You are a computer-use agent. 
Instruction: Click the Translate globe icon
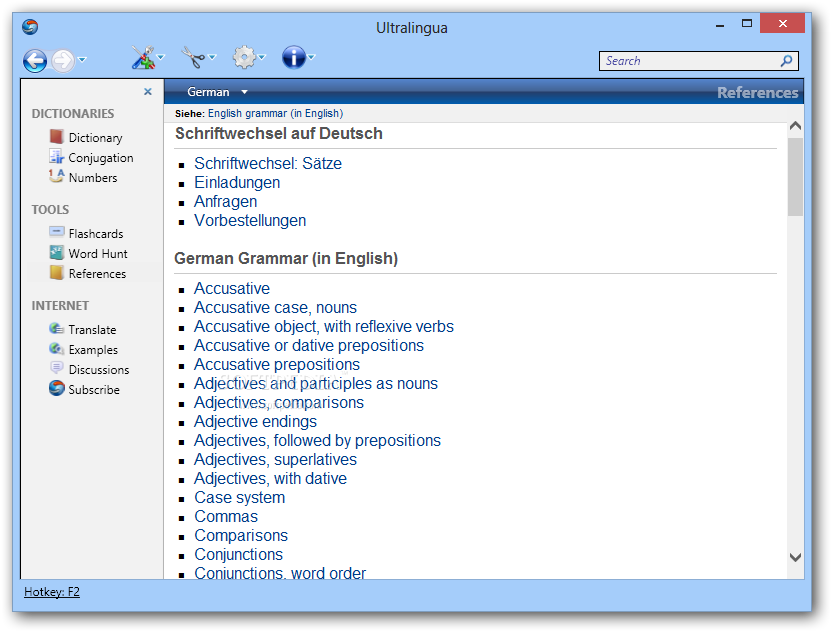pyautogui.click(x=56, y=328)
